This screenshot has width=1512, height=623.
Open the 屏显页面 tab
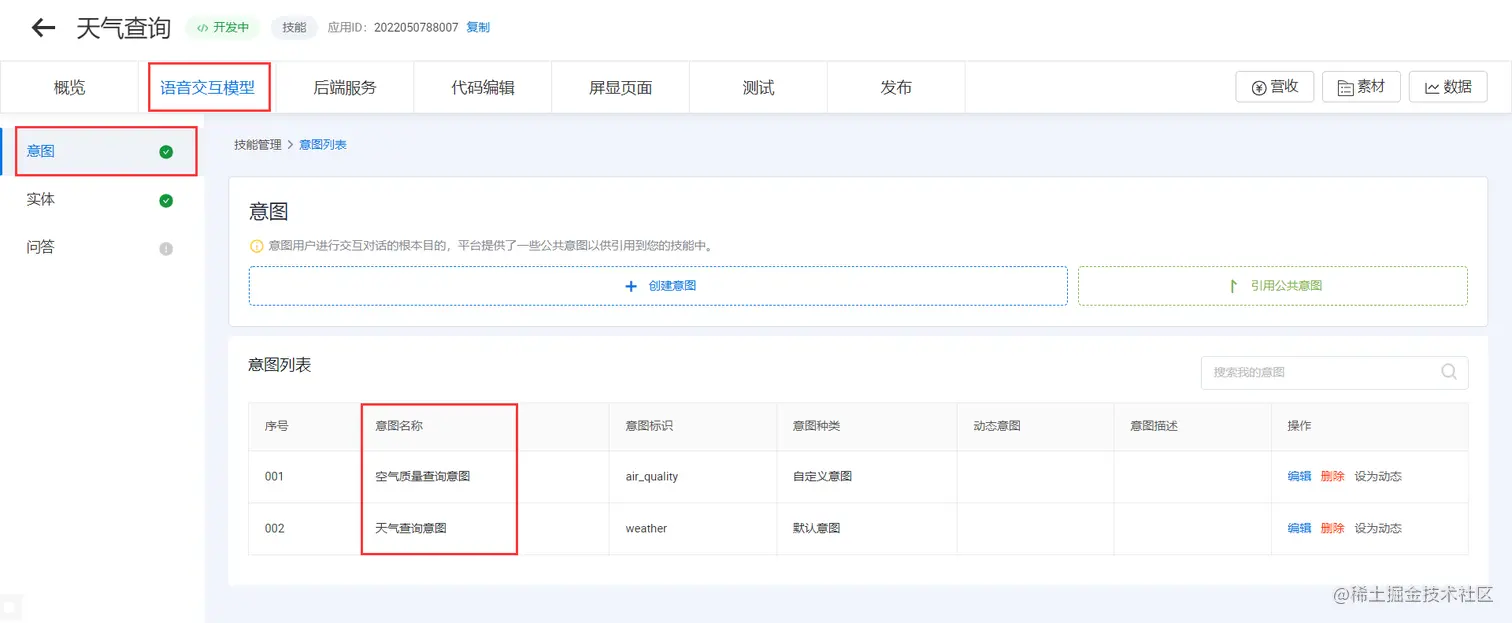click(621, 88)
